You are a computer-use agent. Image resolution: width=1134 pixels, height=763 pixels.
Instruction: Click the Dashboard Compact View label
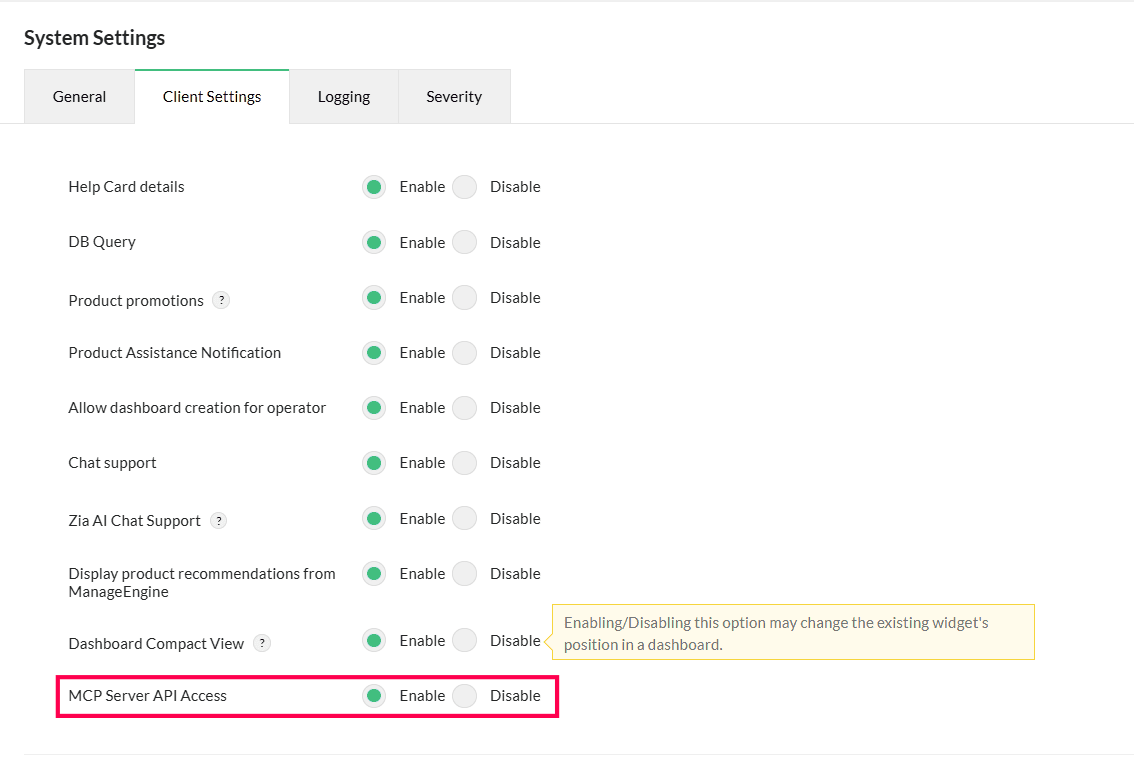(156, 644)
